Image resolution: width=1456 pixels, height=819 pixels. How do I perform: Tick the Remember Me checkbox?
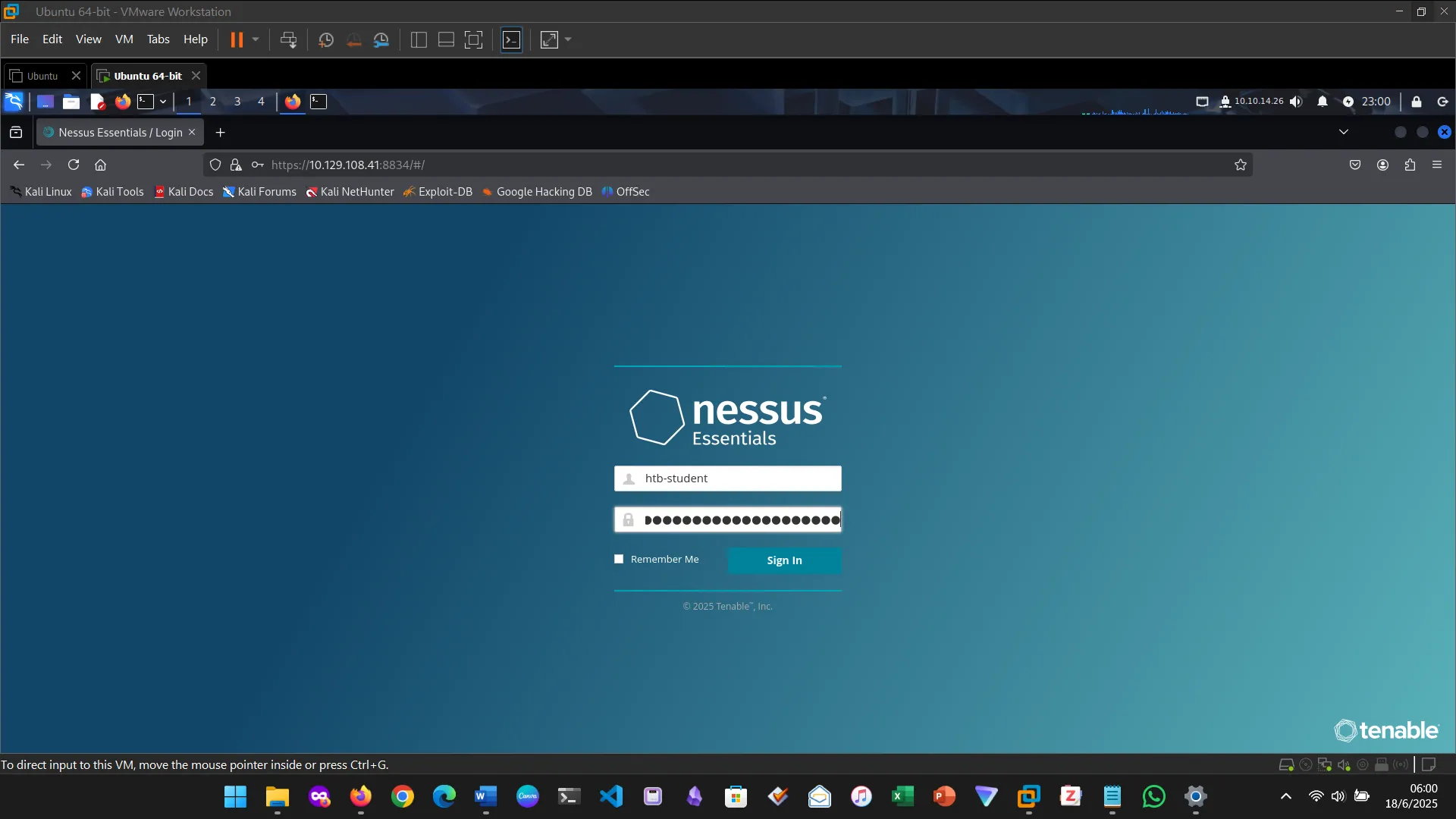point(619,559)
